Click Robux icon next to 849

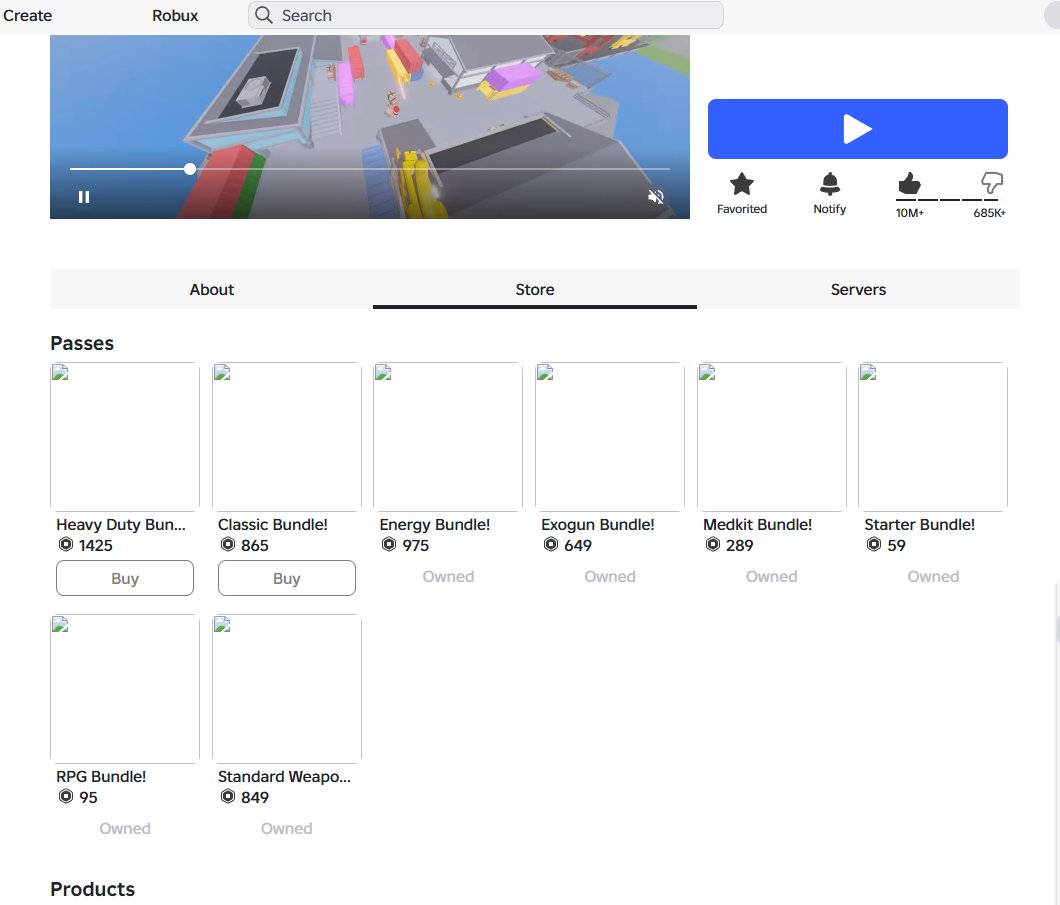pyautogui.click(x=228, y=796)
